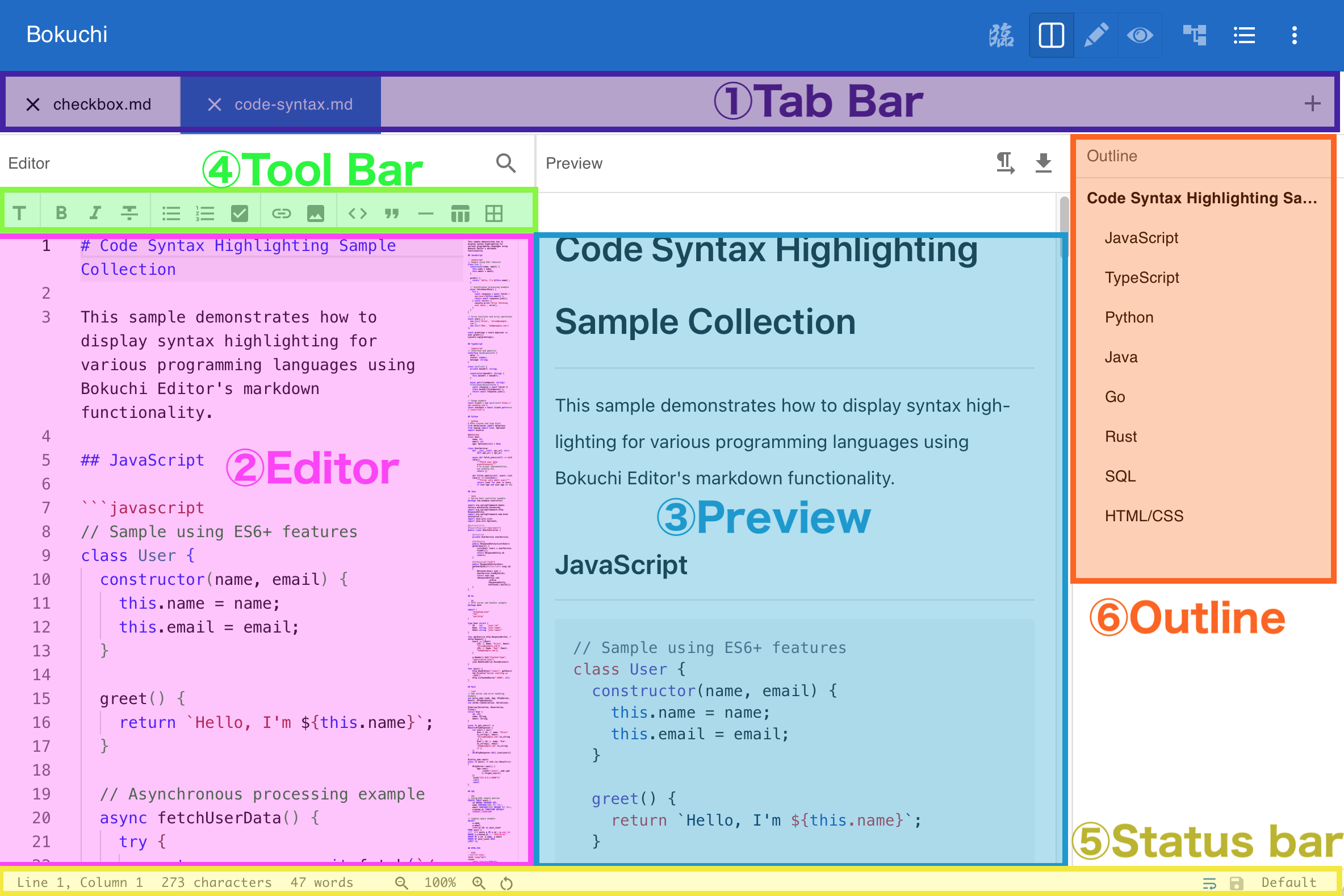Screen dimensions: 1344x896
Task: Open the three-dot more options menu
Action: (1294, 35)
